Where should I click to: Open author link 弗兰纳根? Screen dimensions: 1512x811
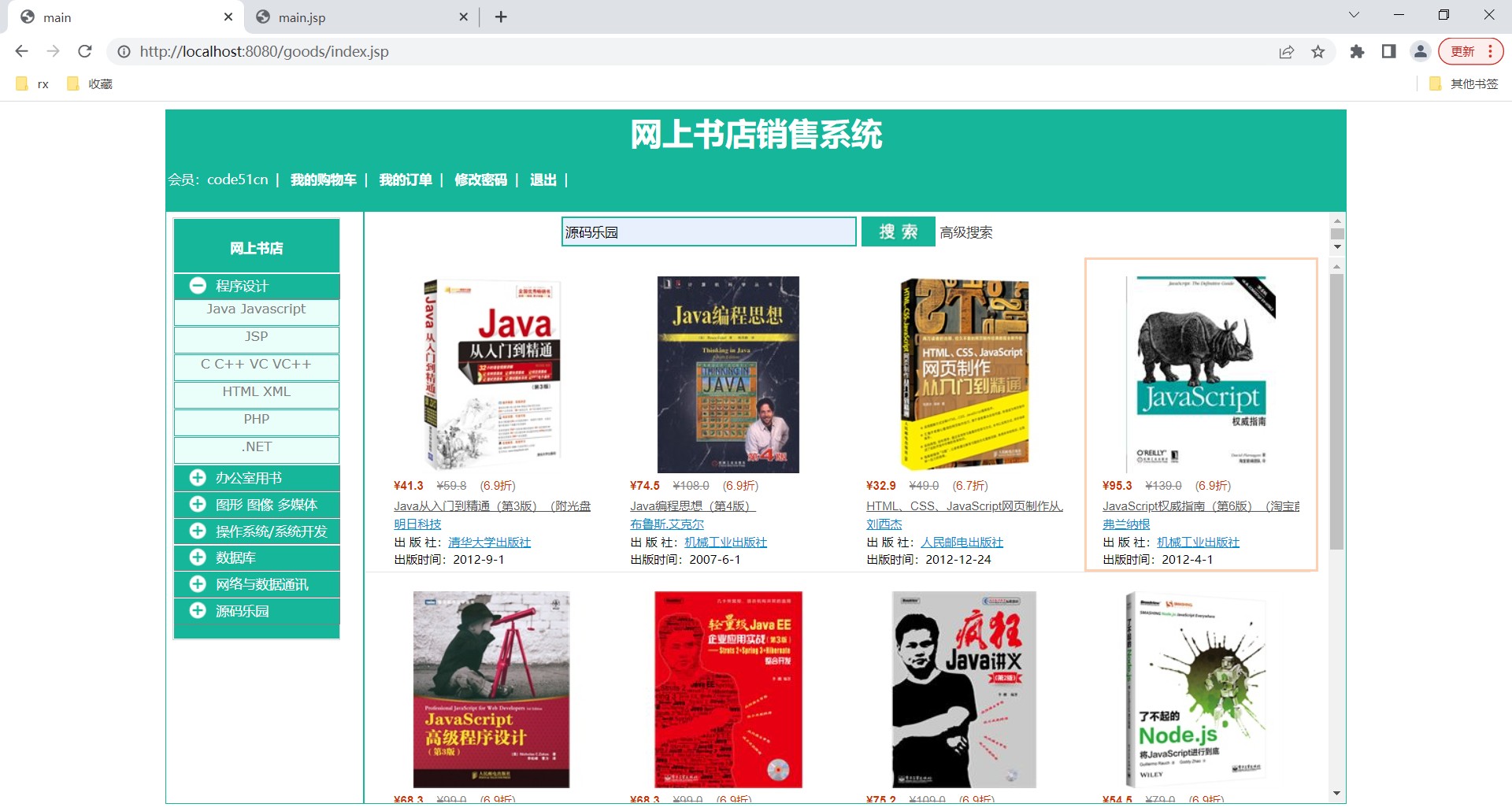tap(1126, 524)
